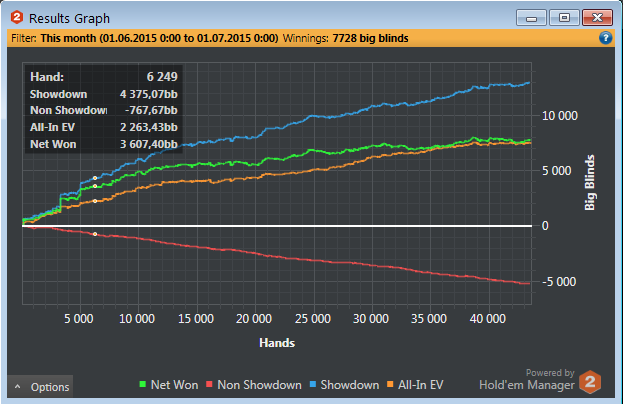The image size is (623, 404).
Task: Click the All-In EV legend label
Action: (x=421, y=385)
